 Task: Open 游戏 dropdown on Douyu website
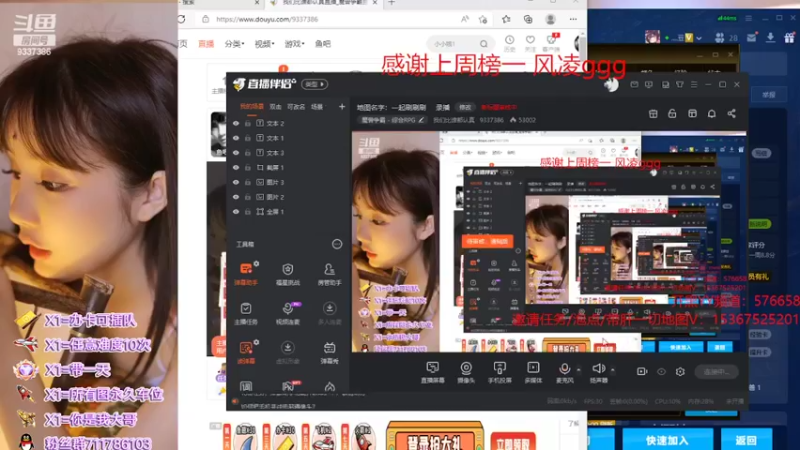click(294, 44)
